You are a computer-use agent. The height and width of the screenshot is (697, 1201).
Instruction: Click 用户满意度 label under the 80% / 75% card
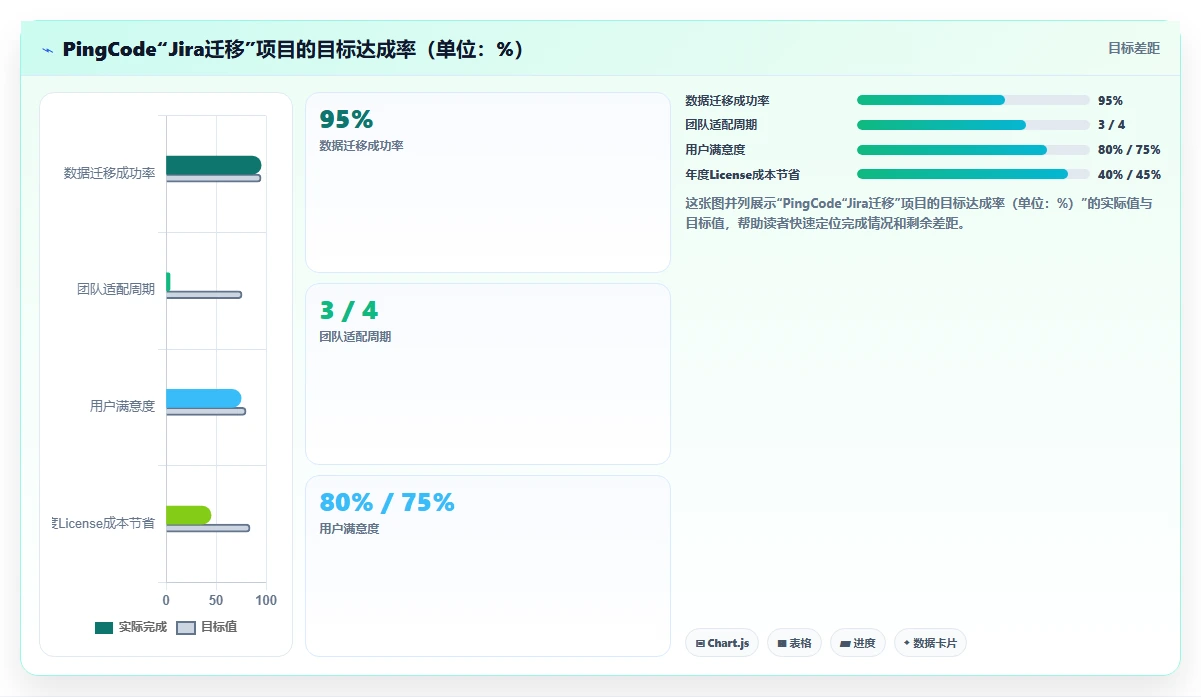click(349, 529)
